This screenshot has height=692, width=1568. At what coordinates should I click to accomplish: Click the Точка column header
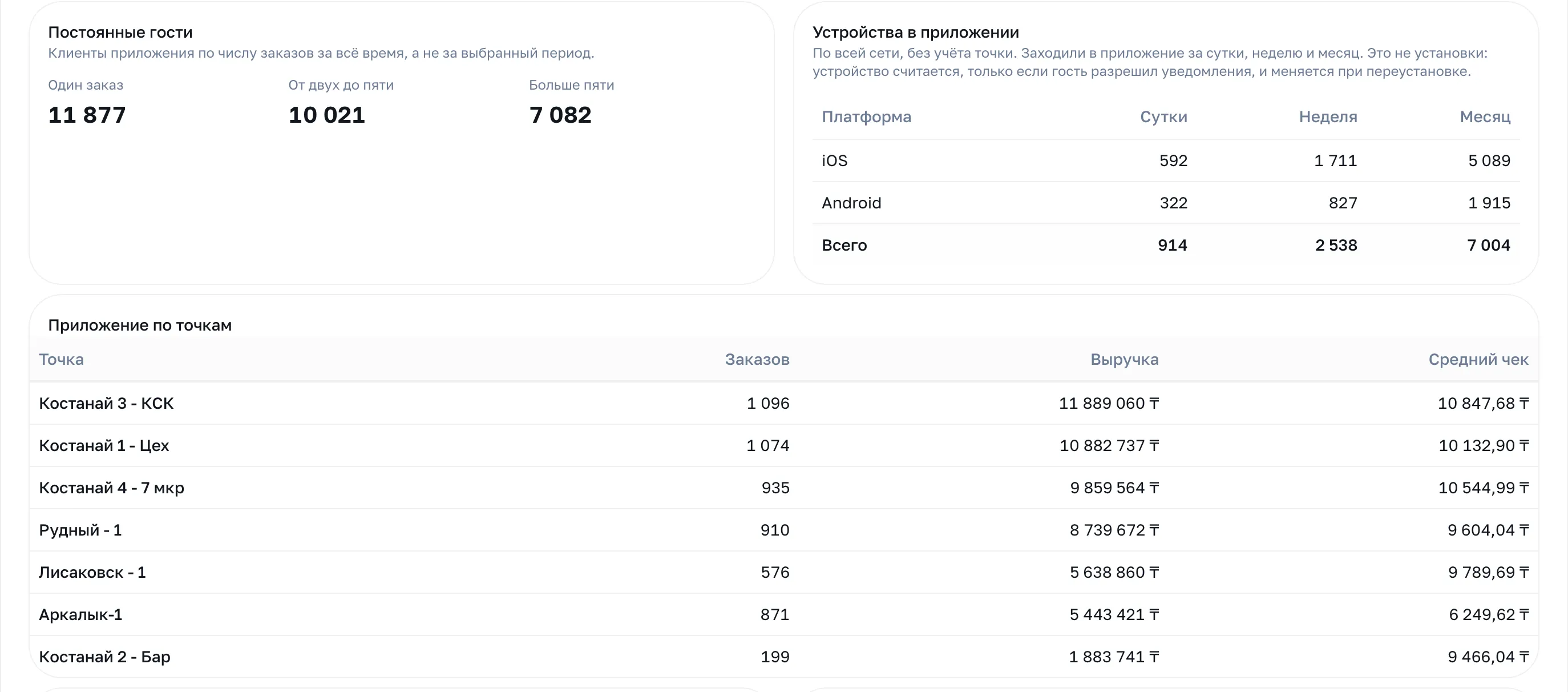[x=62, y=359]
